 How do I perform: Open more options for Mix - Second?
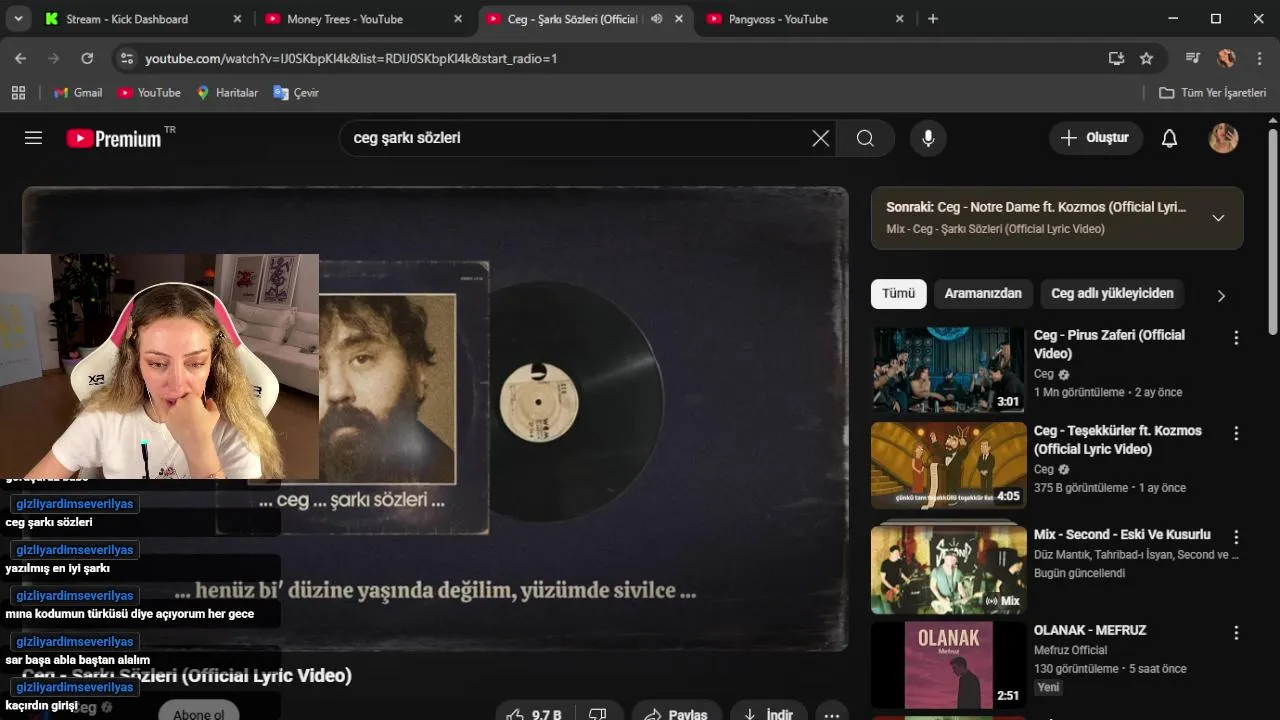[1236, 537]
